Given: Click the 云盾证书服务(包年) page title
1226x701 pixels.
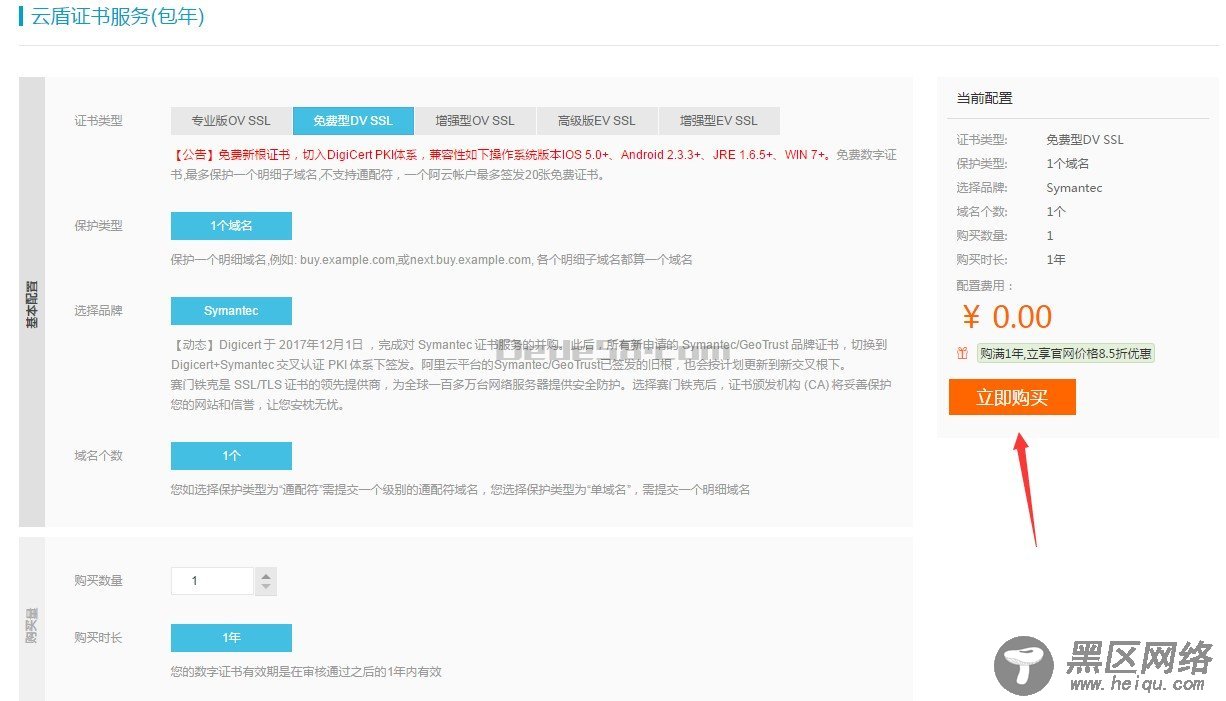Looking at the screenshot, I should (118, 17).
